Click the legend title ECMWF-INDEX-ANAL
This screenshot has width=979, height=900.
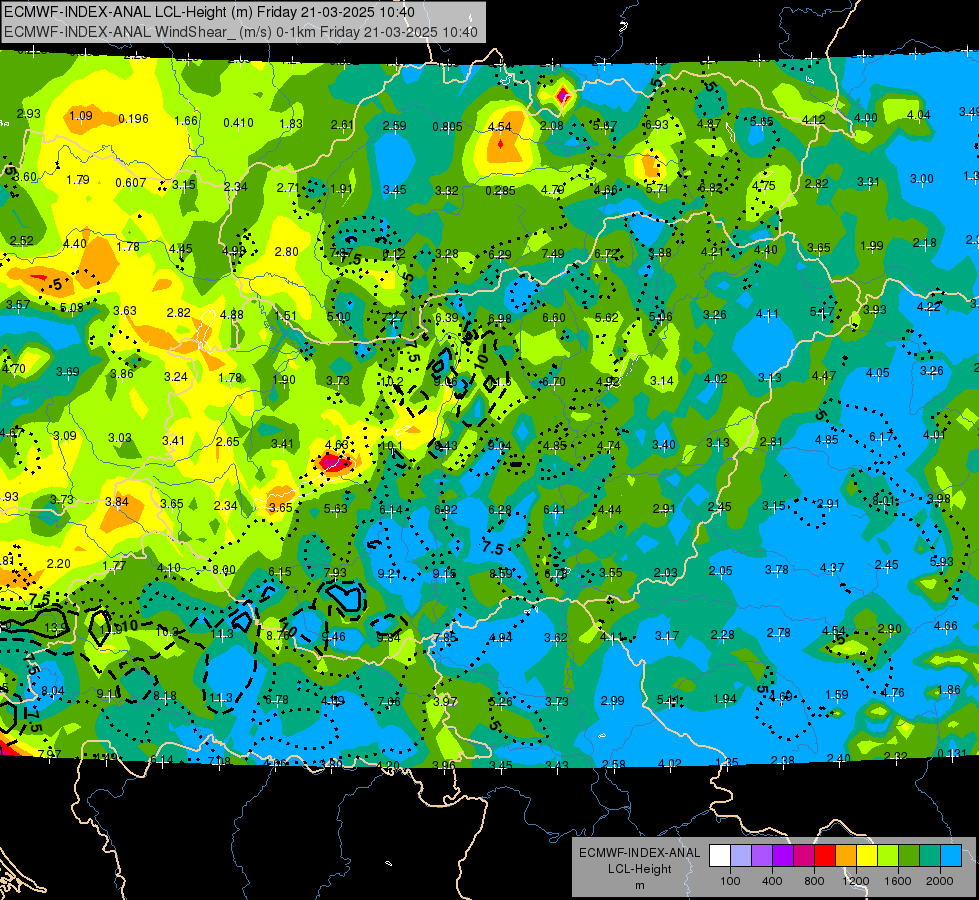tap(639, 853)
